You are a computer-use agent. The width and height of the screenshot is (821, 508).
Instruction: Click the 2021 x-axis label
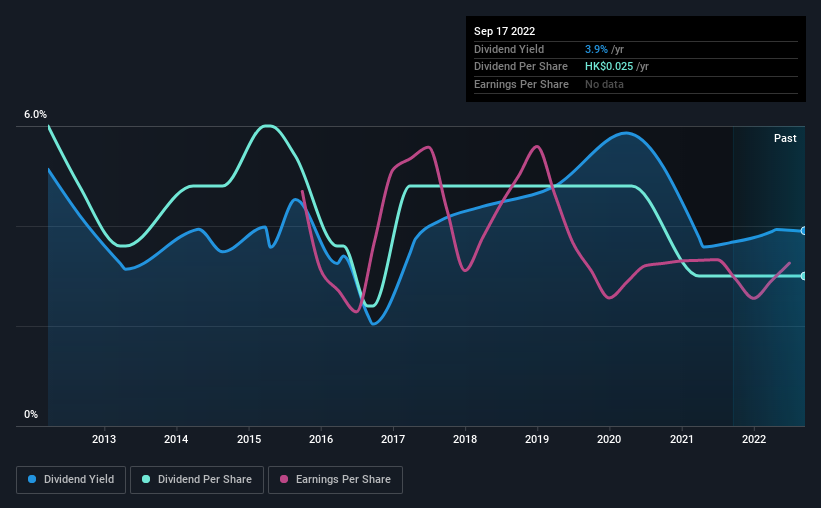pyautogui.click(x=682, y=439)
